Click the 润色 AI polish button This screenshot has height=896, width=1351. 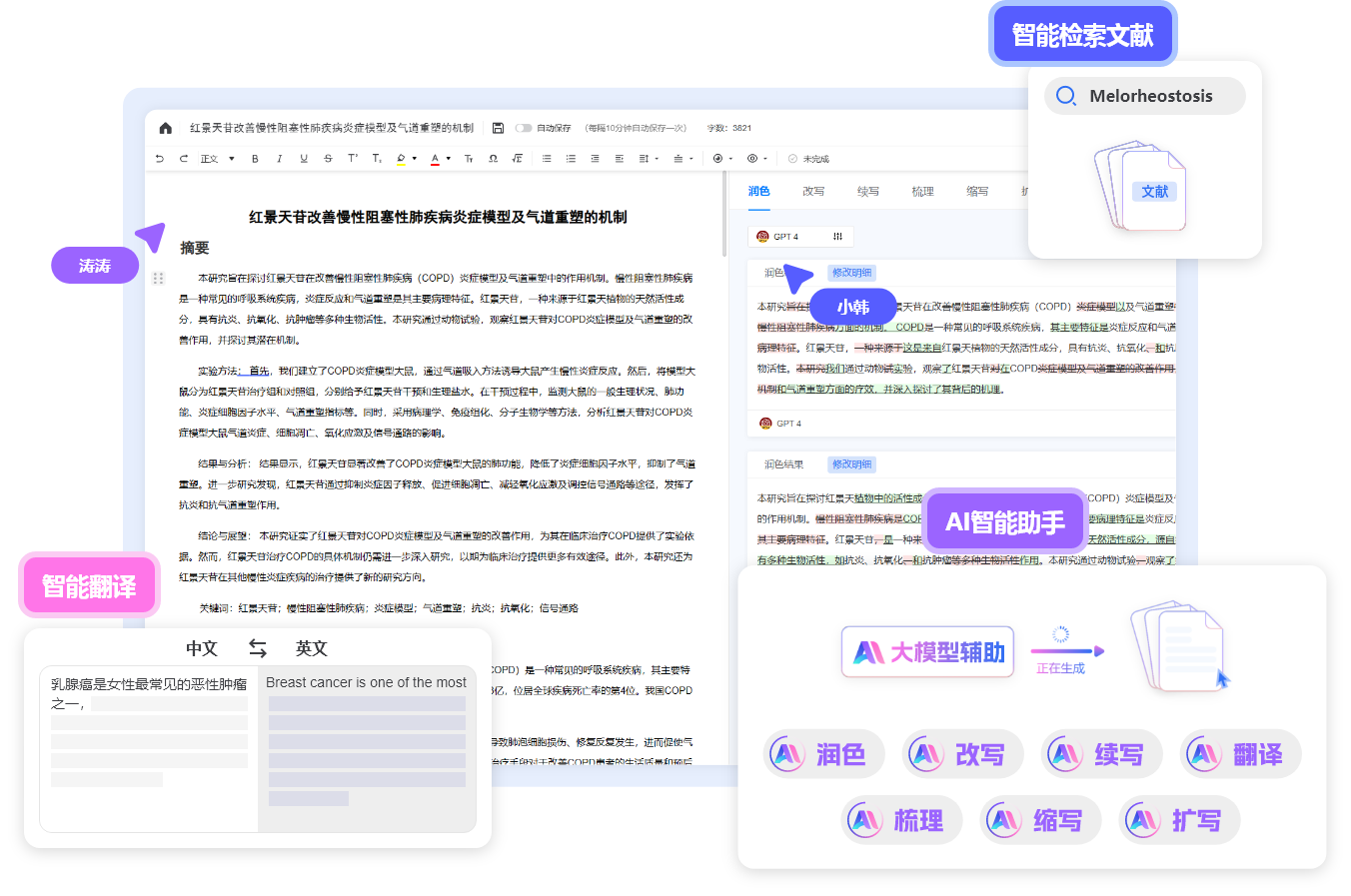[x=824, y=754]
